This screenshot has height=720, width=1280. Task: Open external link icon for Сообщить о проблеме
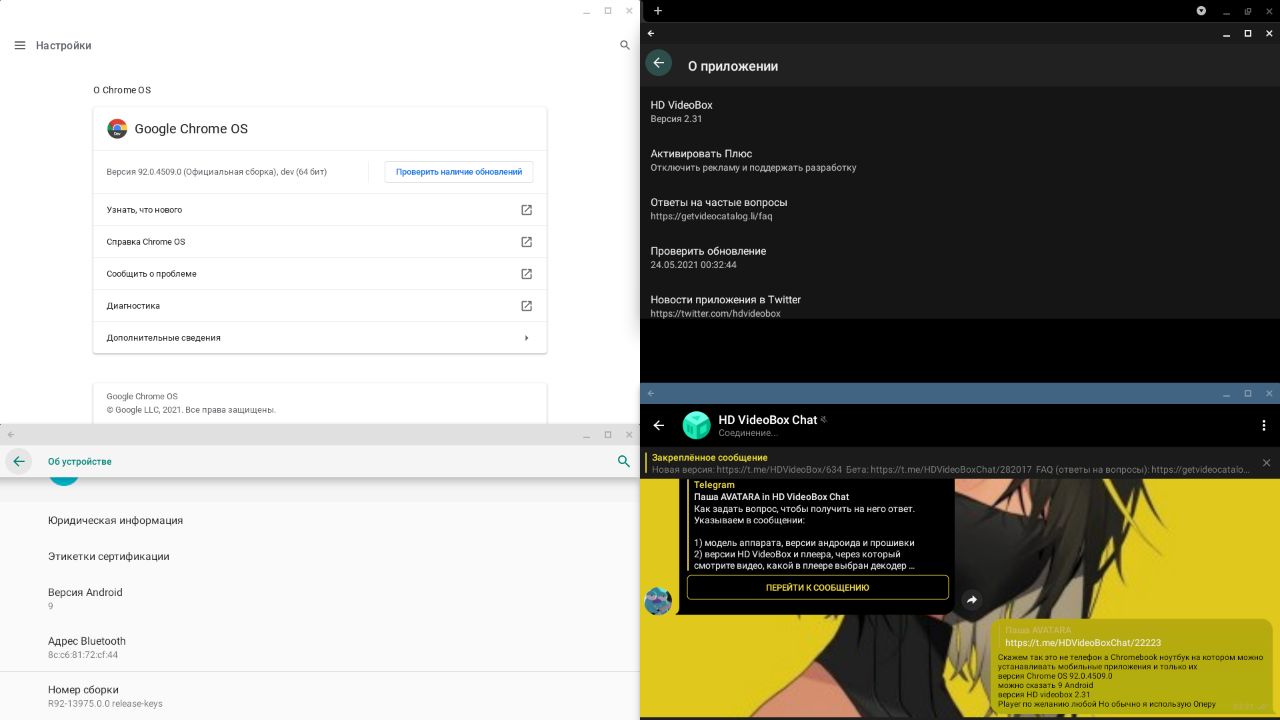click(527, 274)
